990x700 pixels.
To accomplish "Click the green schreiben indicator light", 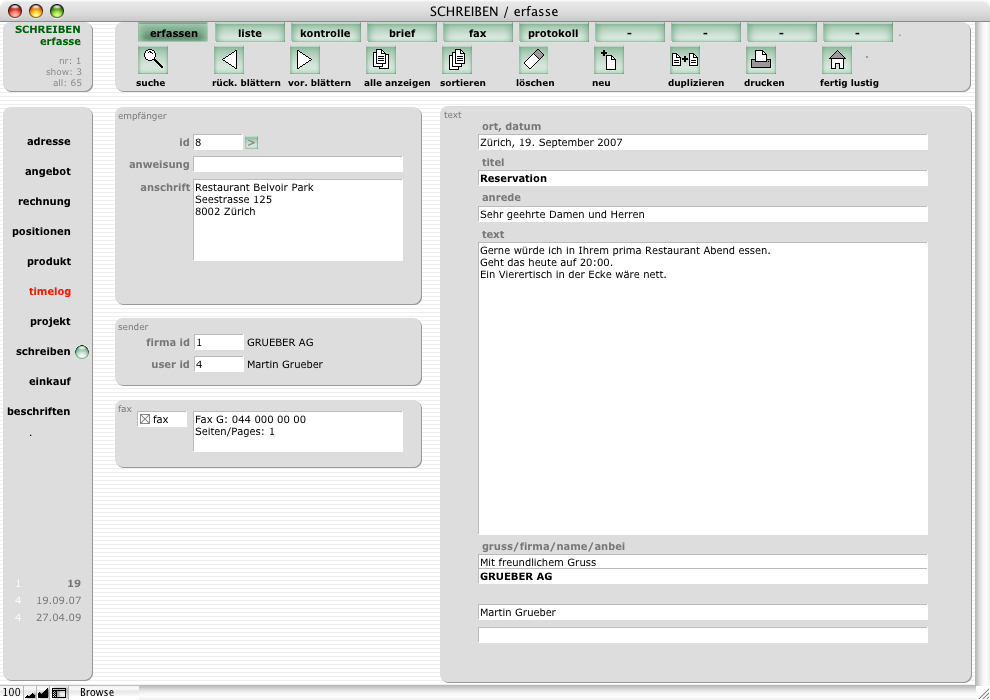I will [x=82, y=352].
